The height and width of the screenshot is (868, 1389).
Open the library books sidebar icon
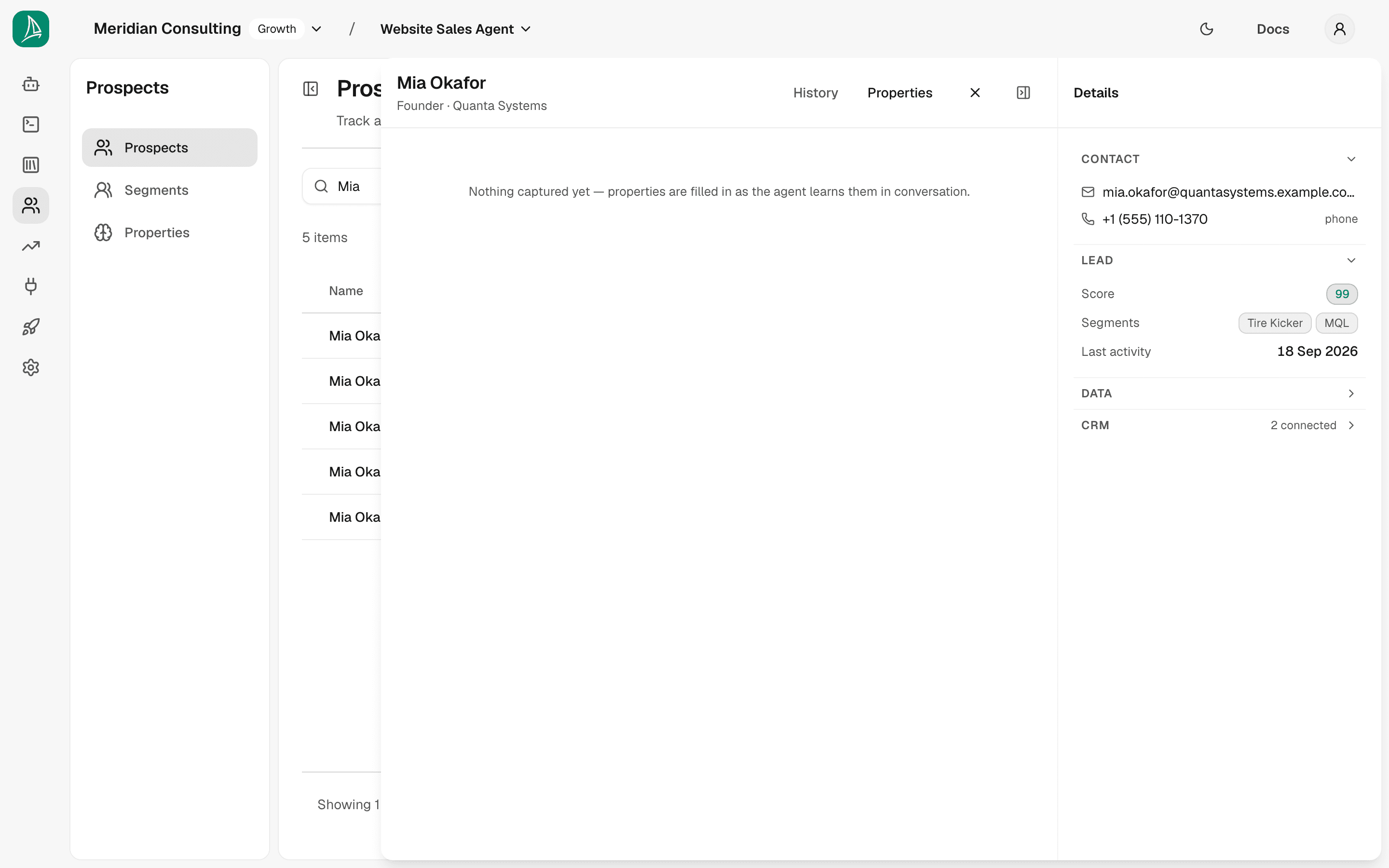31,165
